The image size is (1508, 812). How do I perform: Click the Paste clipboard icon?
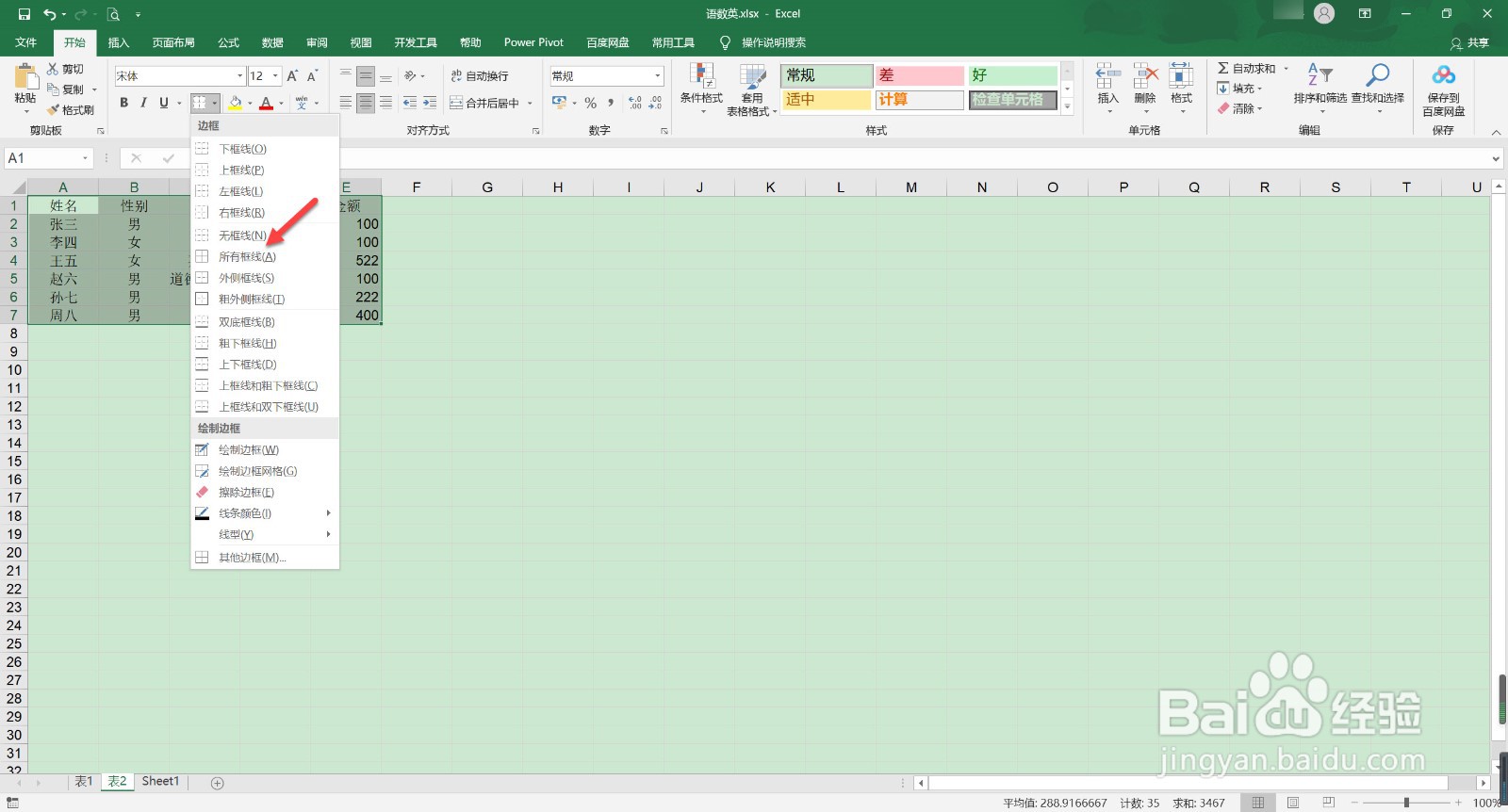point(25,75)
